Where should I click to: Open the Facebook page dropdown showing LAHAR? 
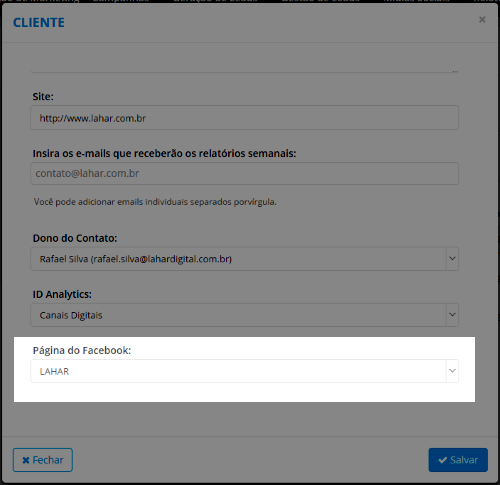point(245,371)
